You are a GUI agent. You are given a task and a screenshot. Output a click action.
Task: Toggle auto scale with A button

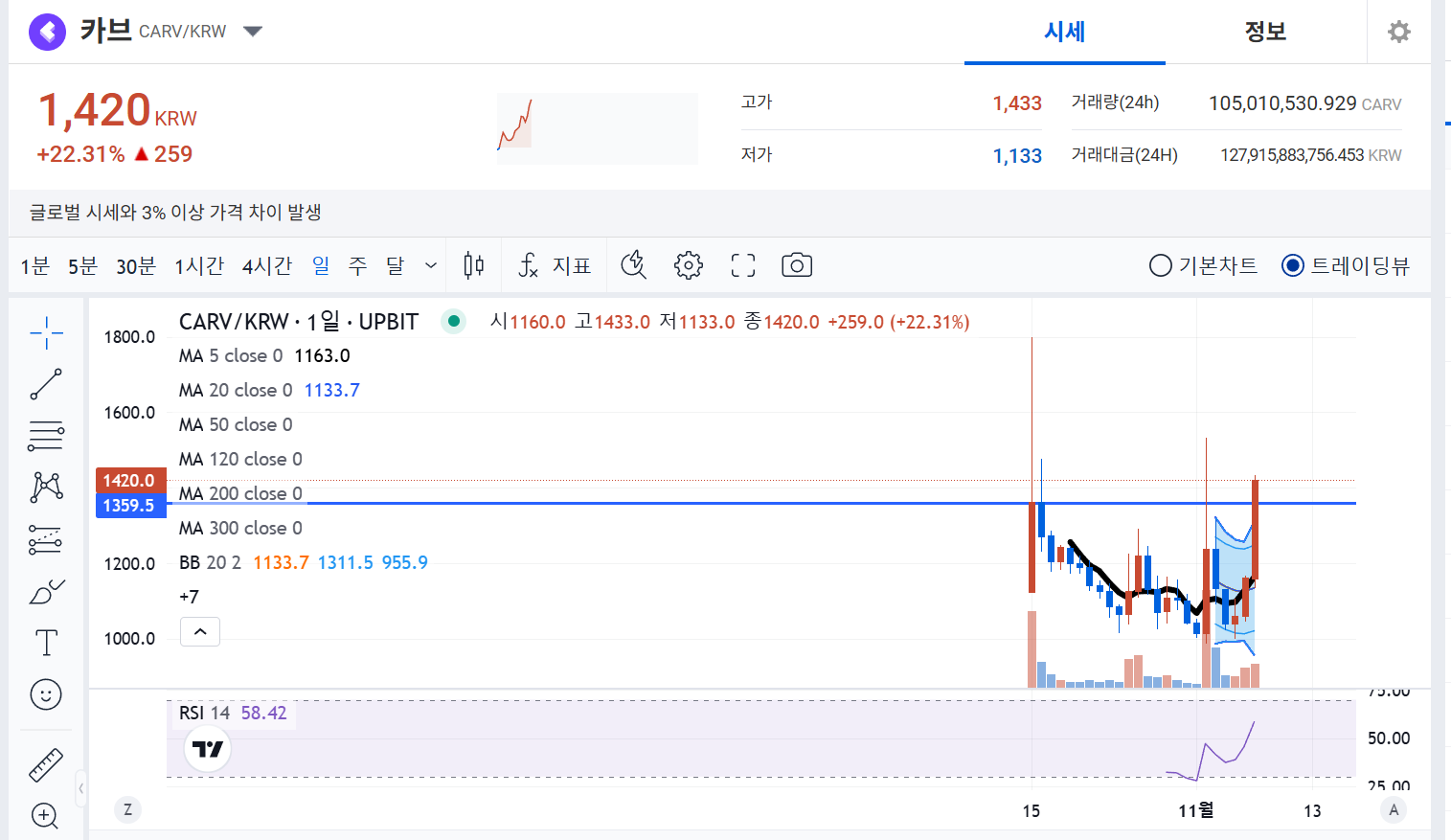(1394, 810)
